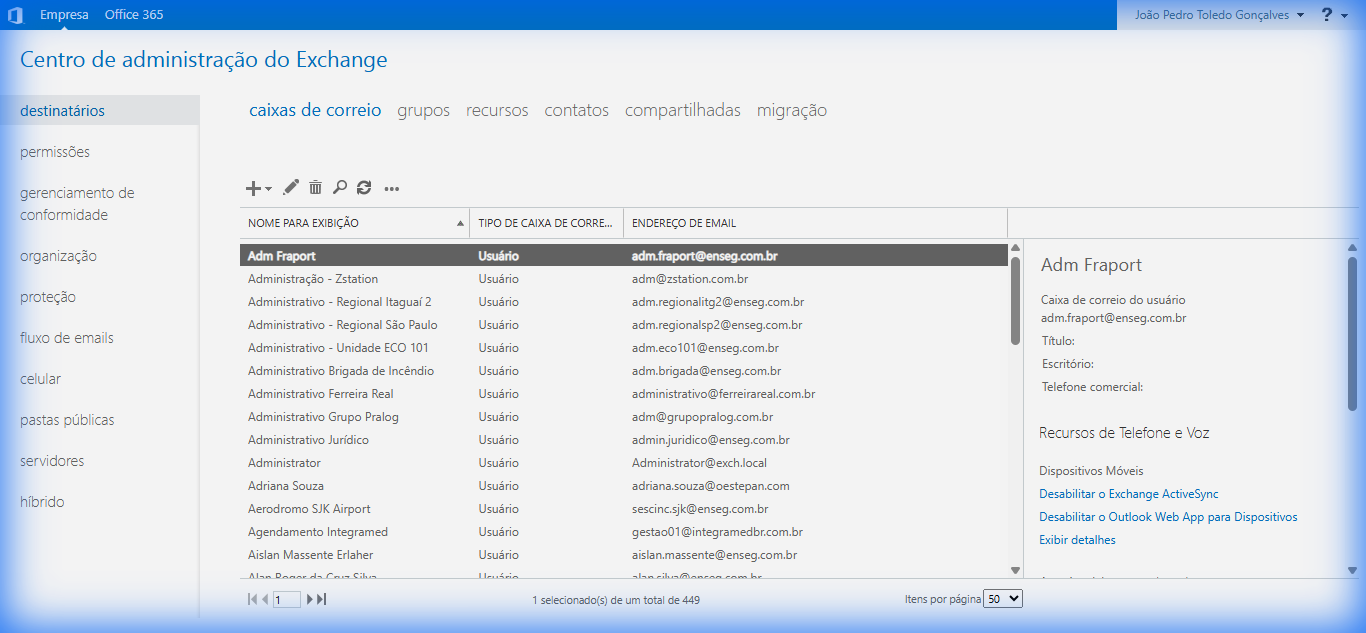Expand the João Pedro Toledo Gonçalves user menu
This screenshot has width=1366, height=633.
1219,15
